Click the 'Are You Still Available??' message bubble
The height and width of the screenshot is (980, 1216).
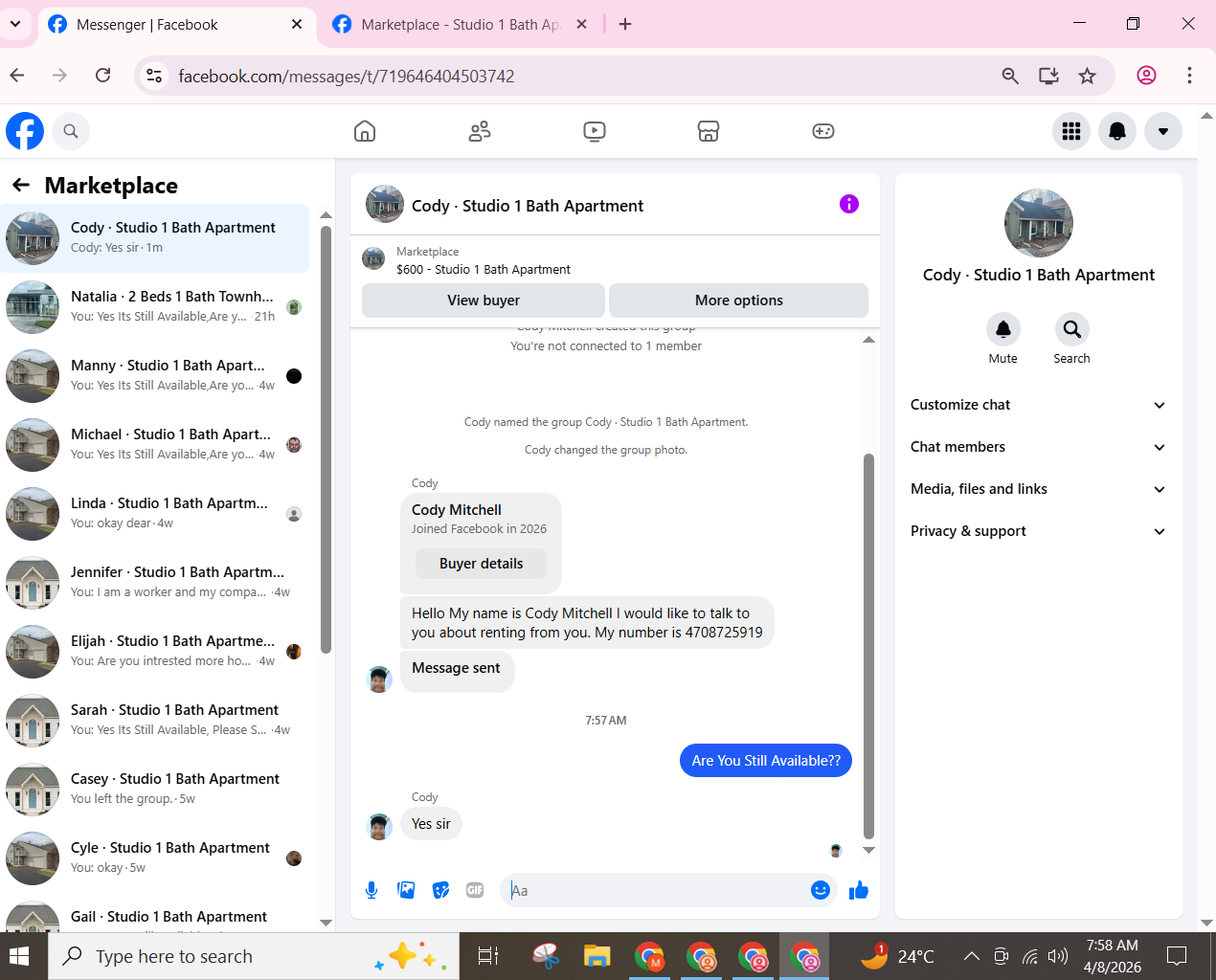click(x=766, y=761)
